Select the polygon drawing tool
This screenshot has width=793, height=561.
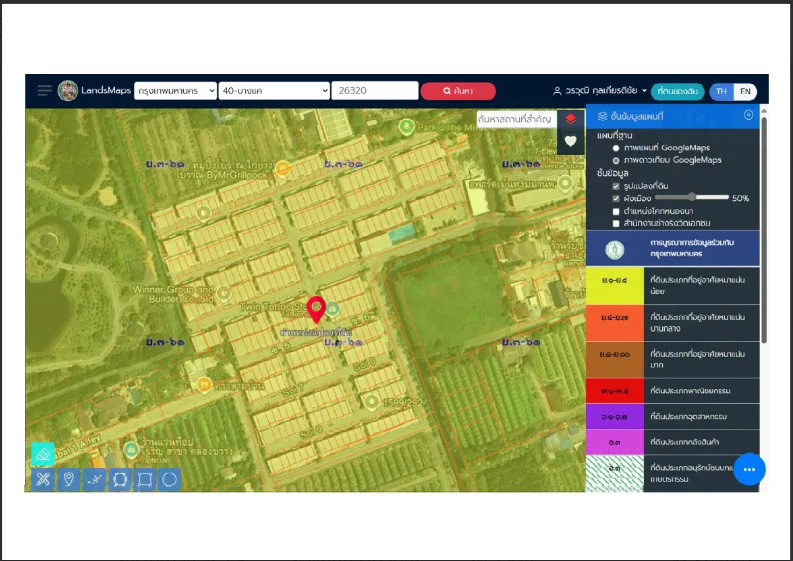[120, 479]
